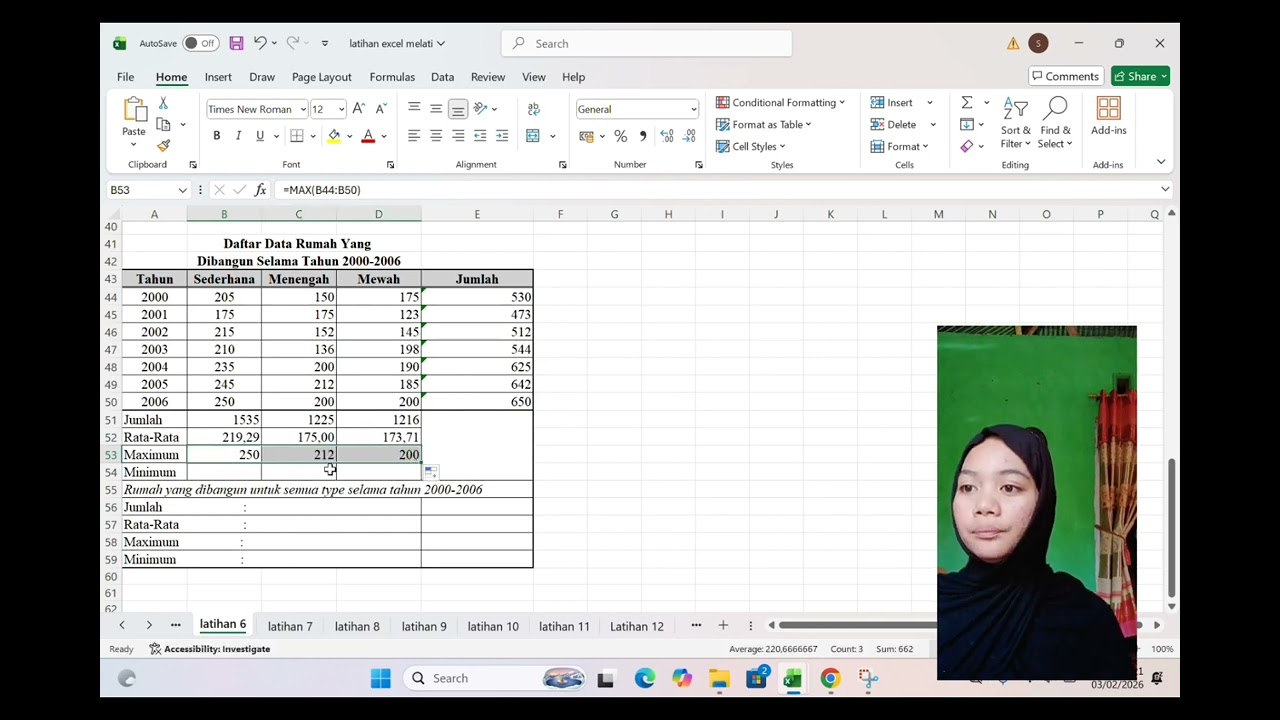Click Decrease Font Size icon
The image size is (1280, 720).
tap(381, 109)
